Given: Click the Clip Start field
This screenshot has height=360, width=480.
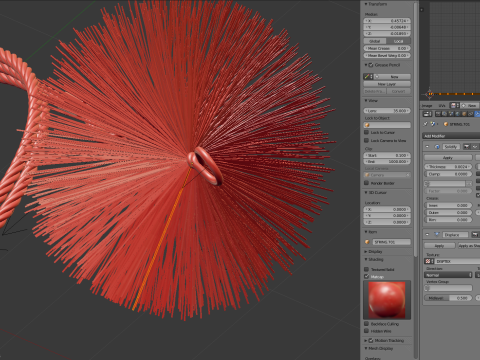Looking at the screenshot, I should [x=387, y=155].
